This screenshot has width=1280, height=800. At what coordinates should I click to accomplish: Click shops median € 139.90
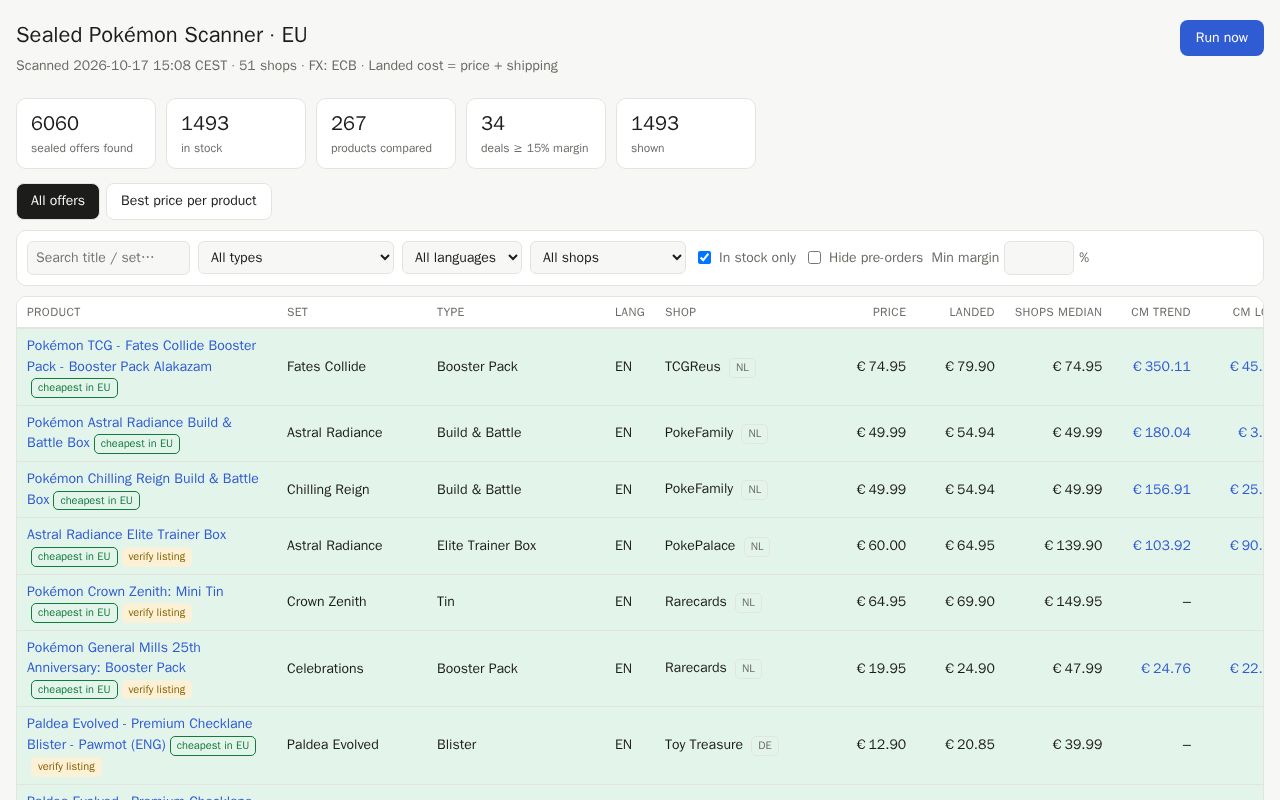point(1073,546)
